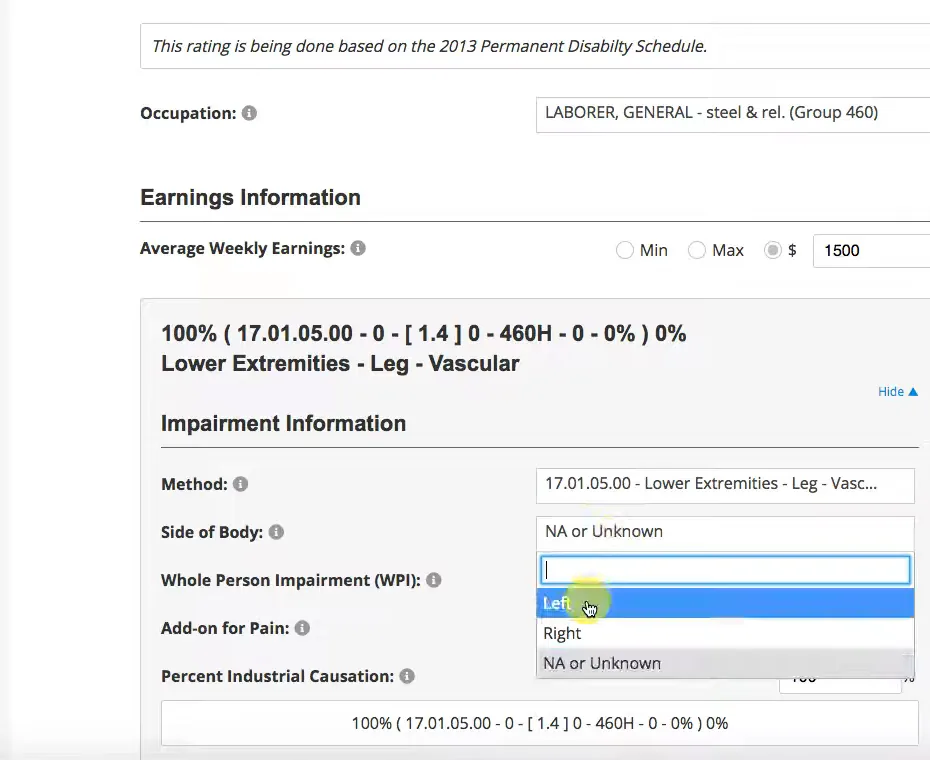Screen dimensions: 930x760
Task: Collapse the Side of Body dropdown
Action: (725, 532)
